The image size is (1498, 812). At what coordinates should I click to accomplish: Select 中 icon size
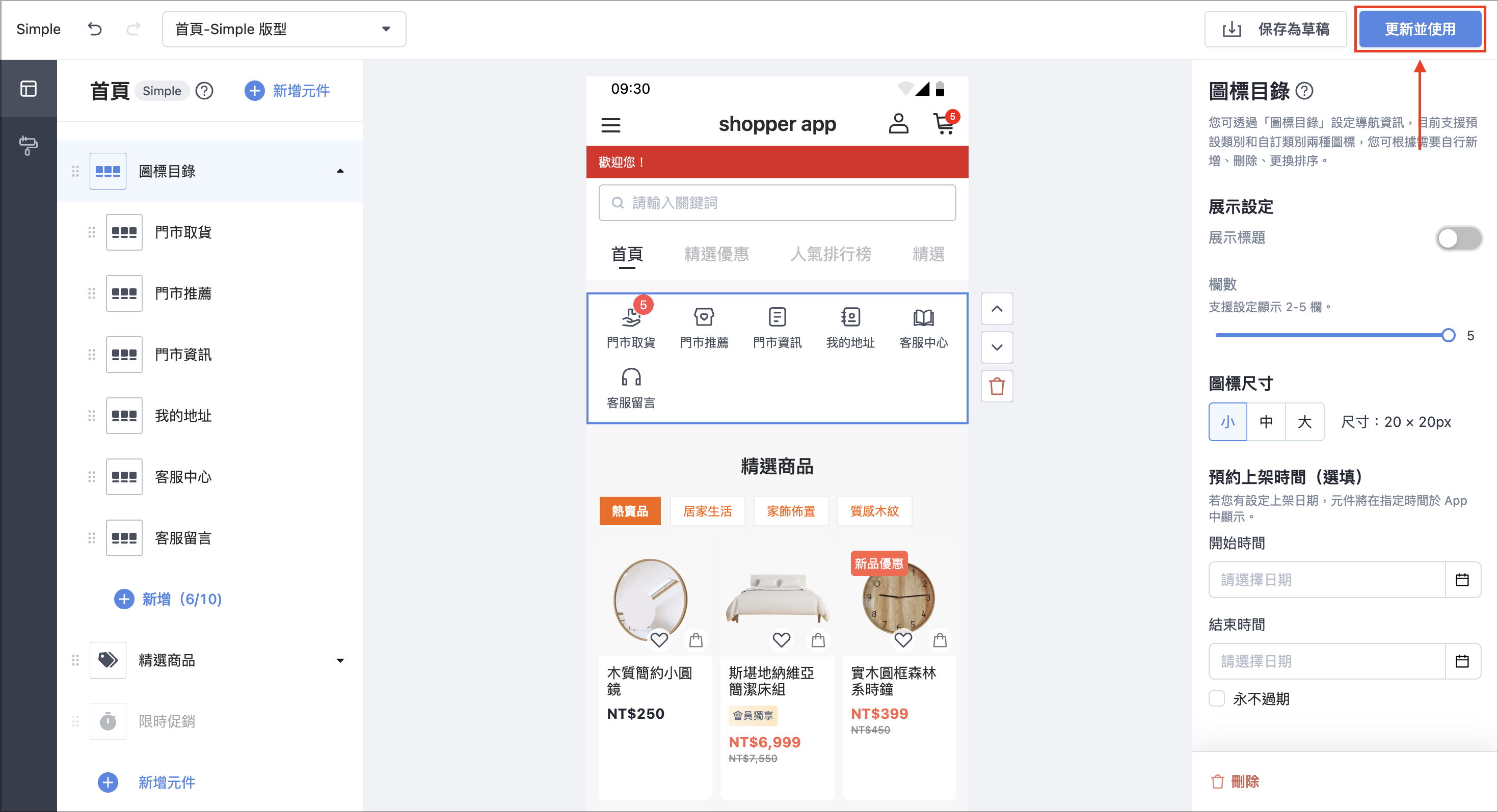click(x=1266, y=422)
